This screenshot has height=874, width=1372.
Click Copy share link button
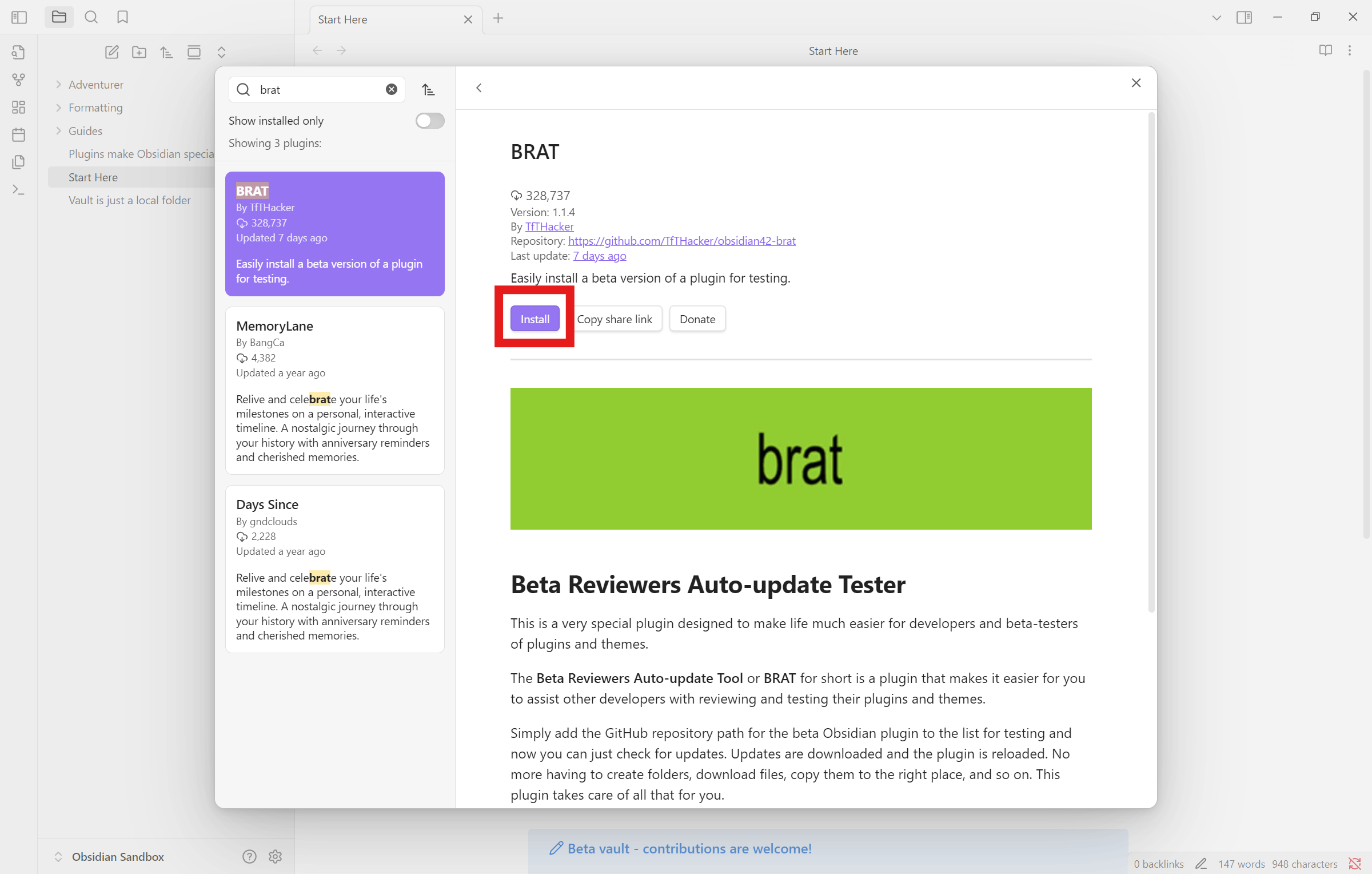pos(615,319)
